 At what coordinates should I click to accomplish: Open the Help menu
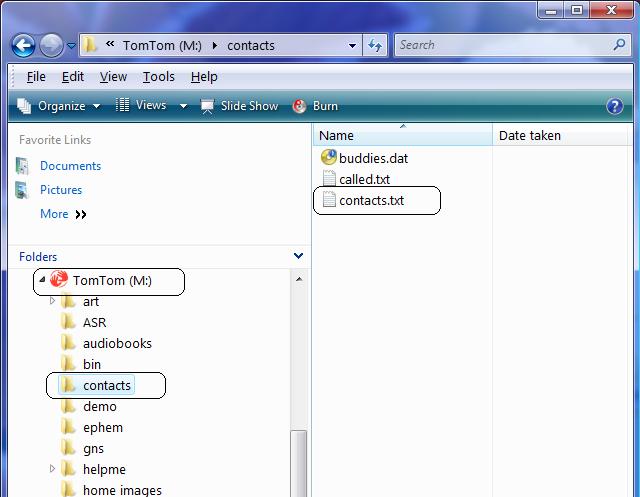tap(204, 76)
